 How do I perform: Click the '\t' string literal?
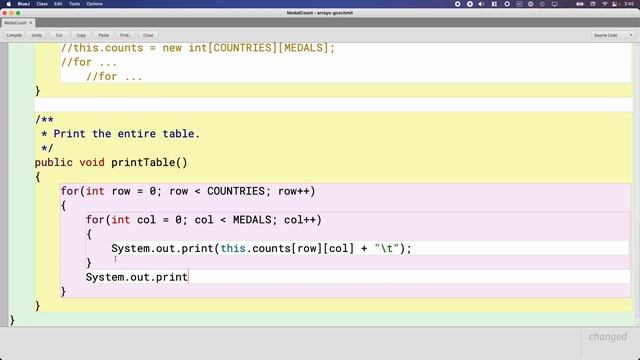click(x=386, y=248)
